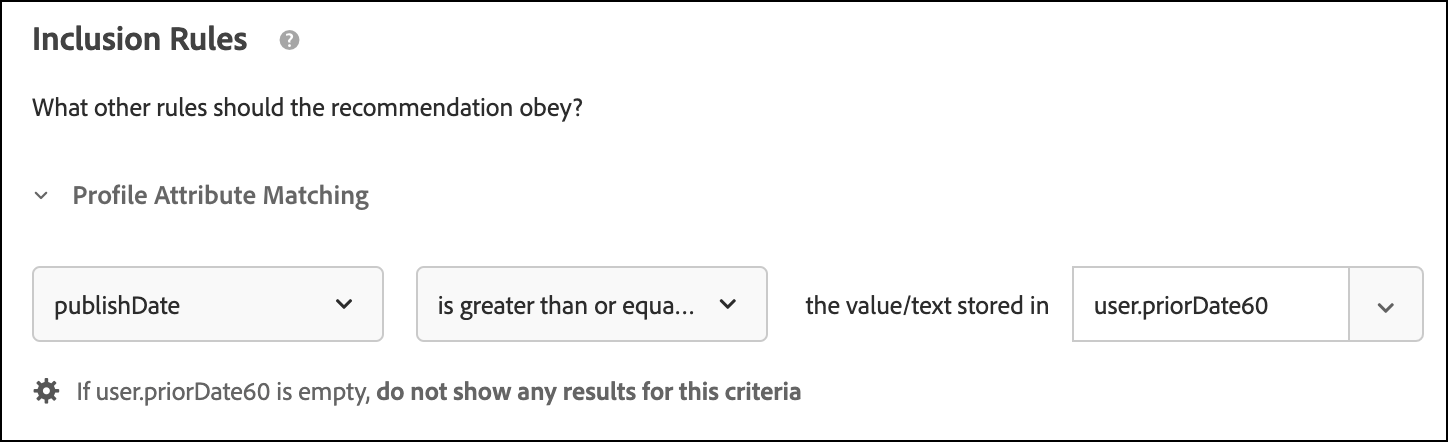Image resolution: width=1448 pixels, height=442 pixels.
Task: Click "What other rules should the recommendation obey?"
Action: [x=308, y=106]
